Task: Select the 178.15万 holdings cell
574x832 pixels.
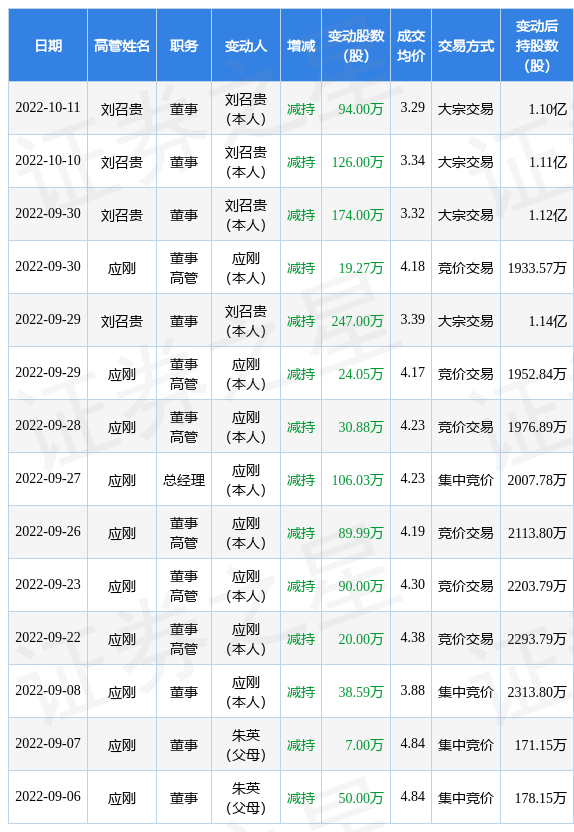Action: pyautogui.click(x=541, y=798)
